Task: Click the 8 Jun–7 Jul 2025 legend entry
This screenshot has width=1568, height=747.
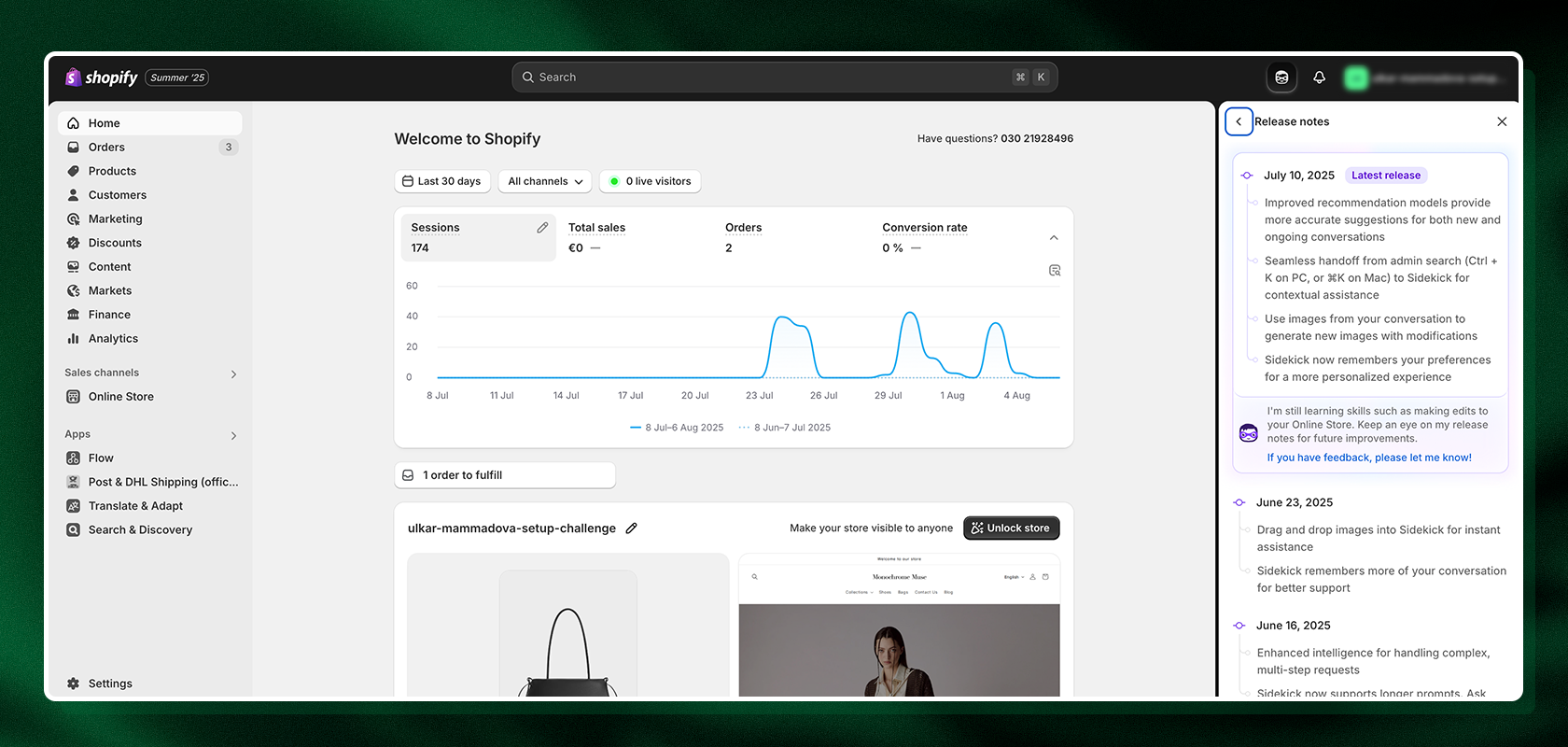Action: (785, 428)
